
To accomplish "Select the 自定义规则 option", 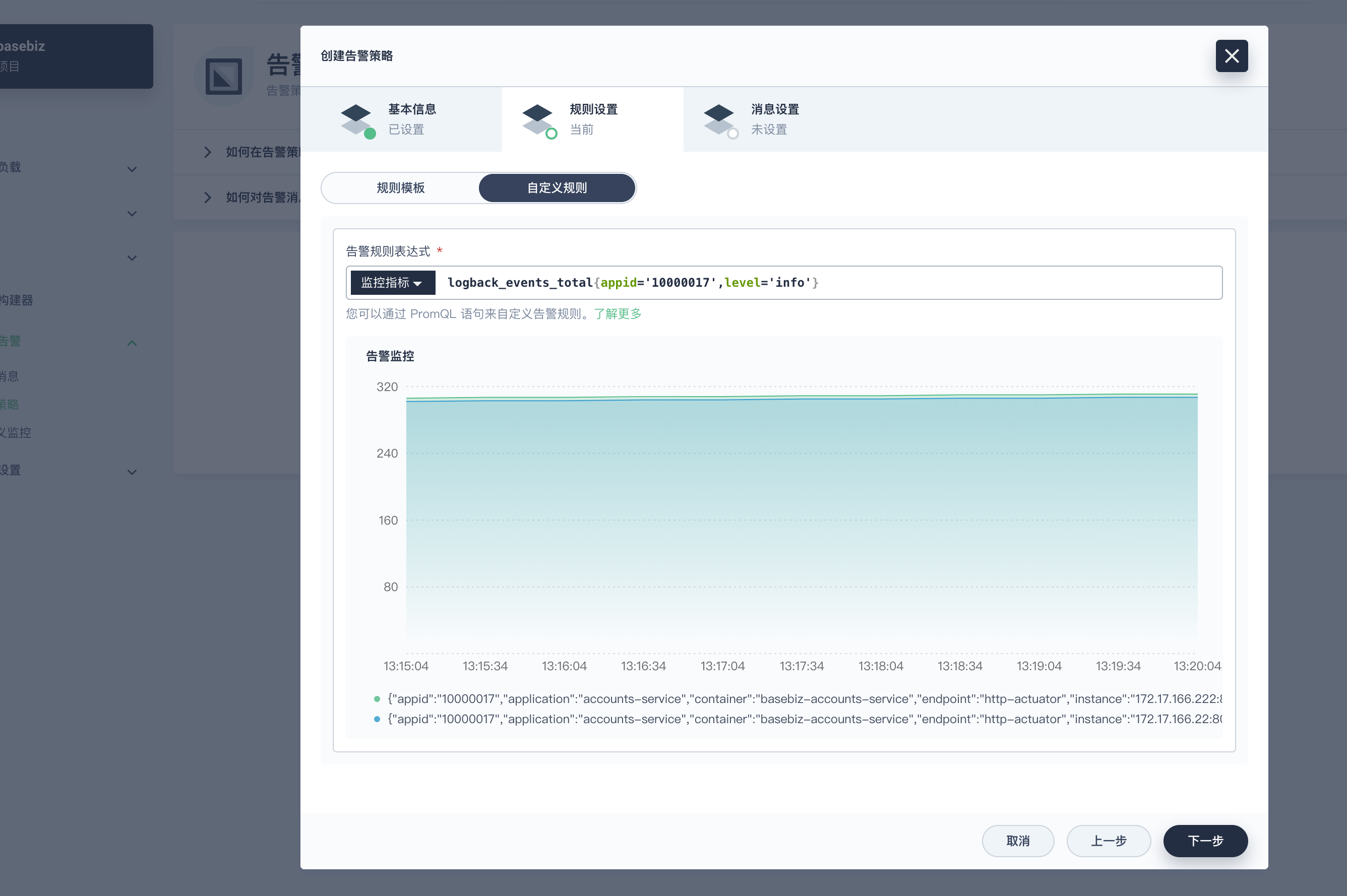I will (557, 188).
